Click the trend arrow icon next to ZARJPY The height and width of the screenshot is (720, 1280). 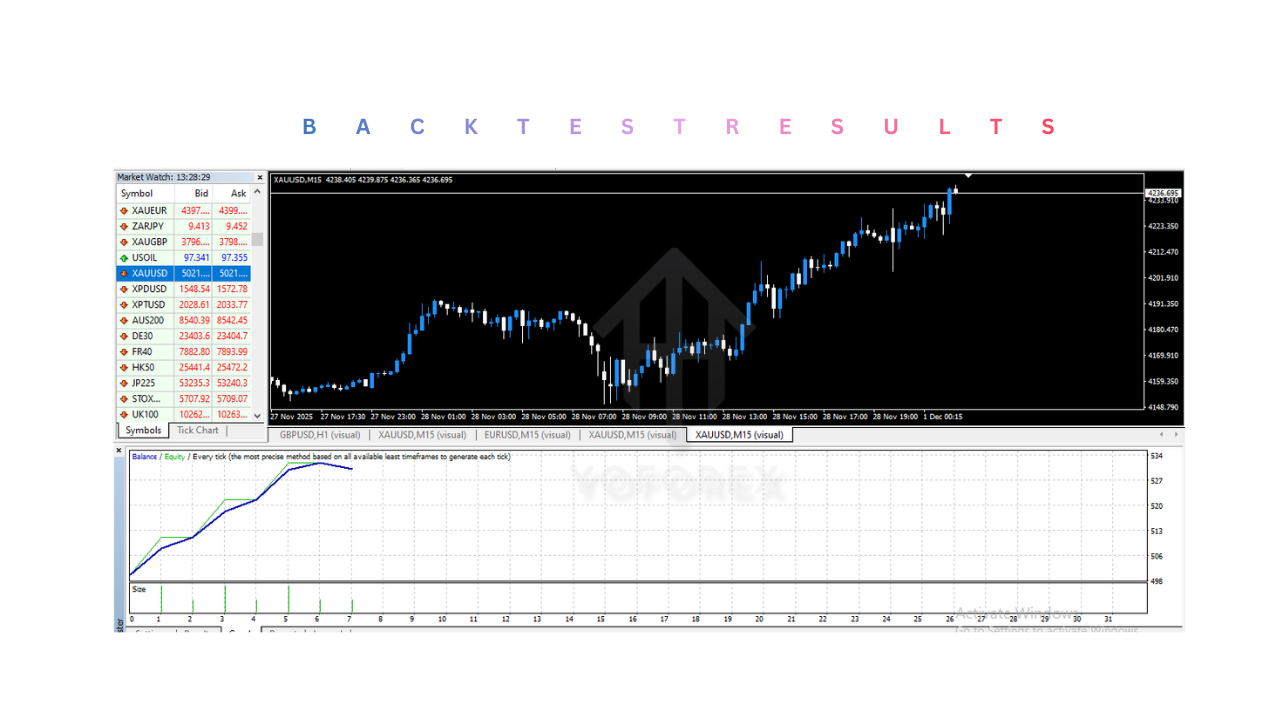pyautogui.click(x=126, y=226)
